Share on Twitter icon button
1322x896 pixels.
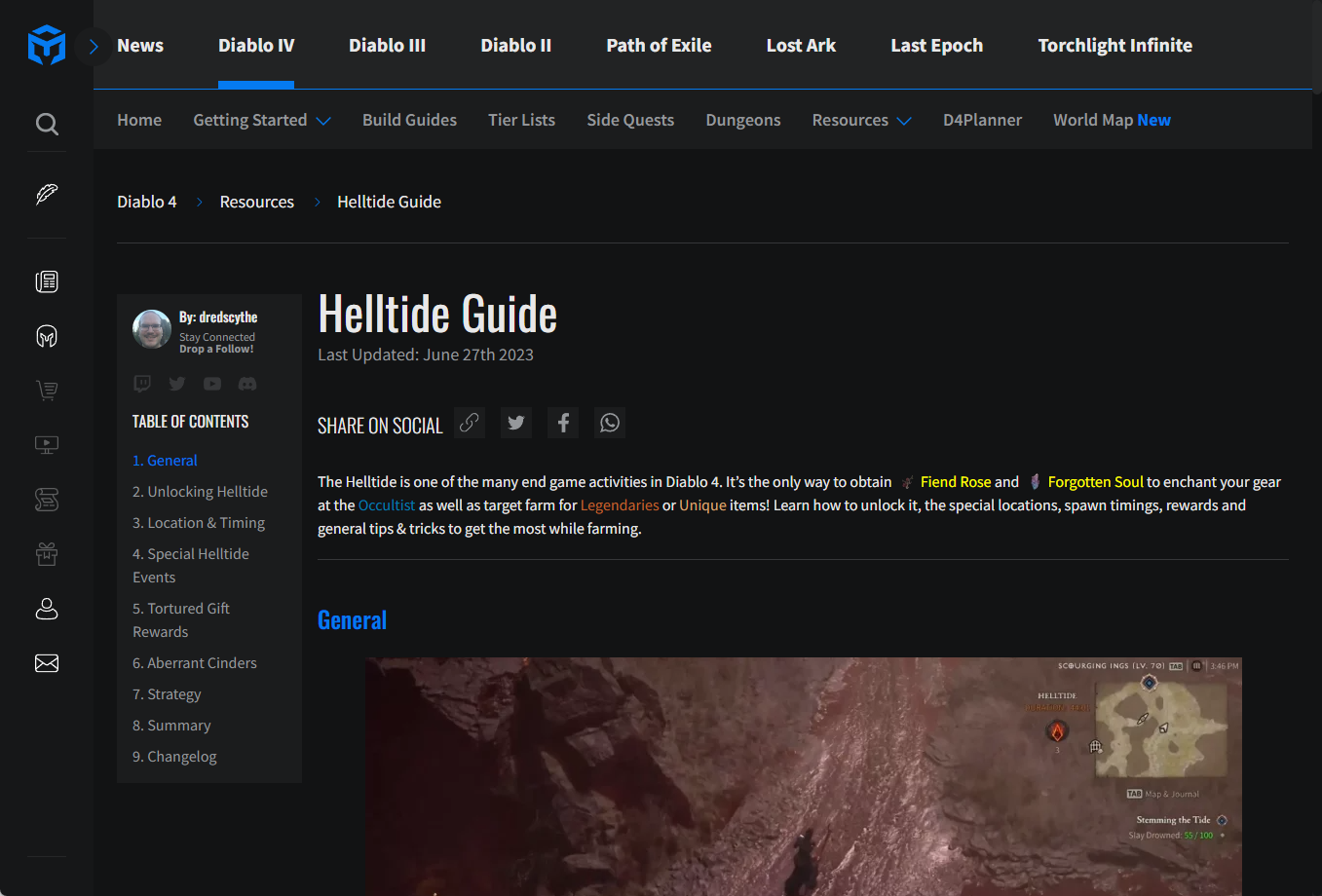516,423
